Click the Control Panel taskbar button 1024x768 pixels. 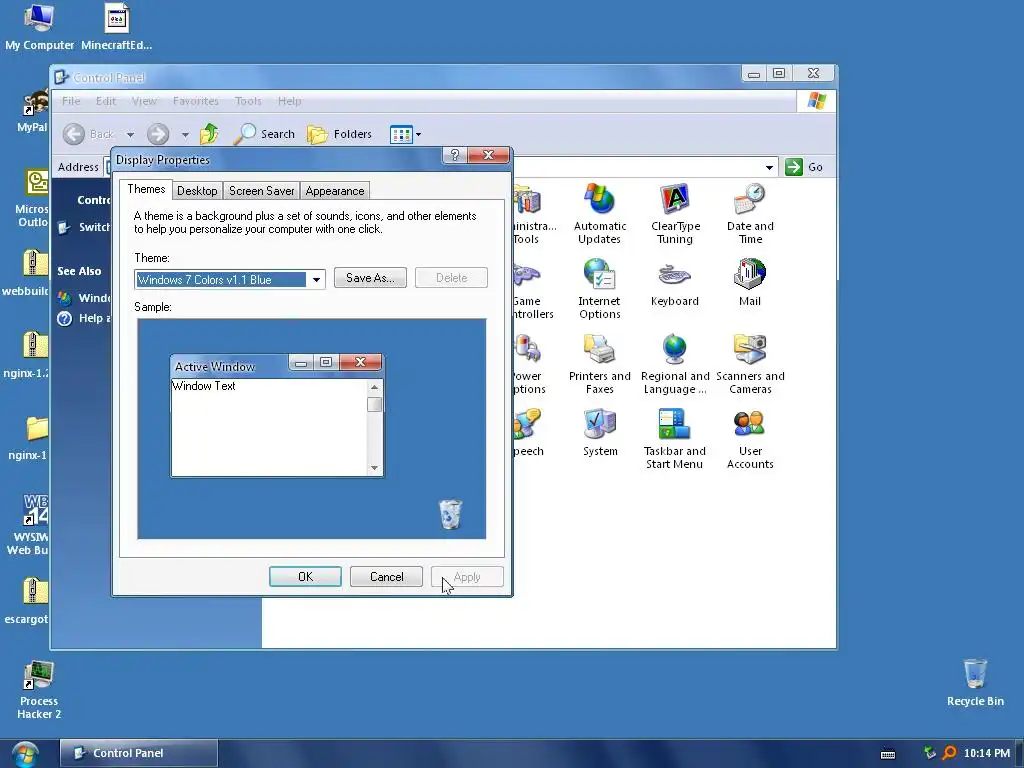point(138,753)
